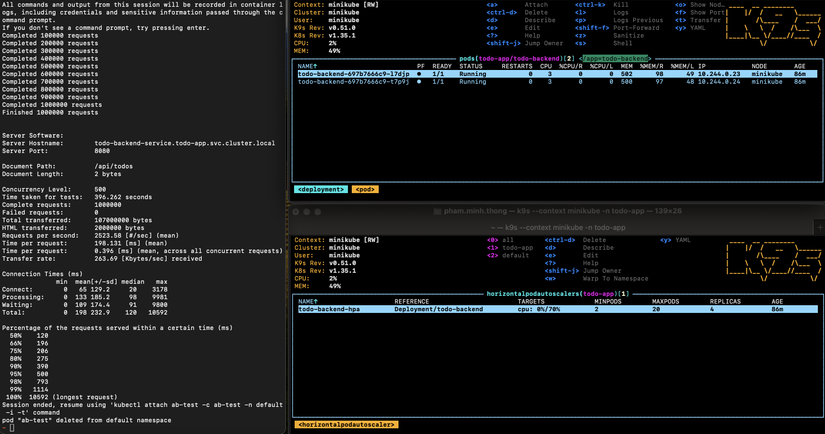
Task: Click the <ctrl-k> Kill hint
Action: [x=601, y=5]
